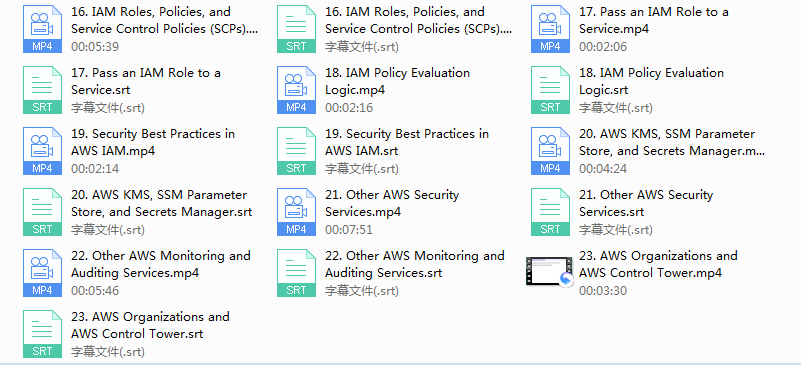Screen dimensions: 801x365
Task: Click SRT icon of 17. Pass an IAM Role
Action: click(x=42, y=90)
